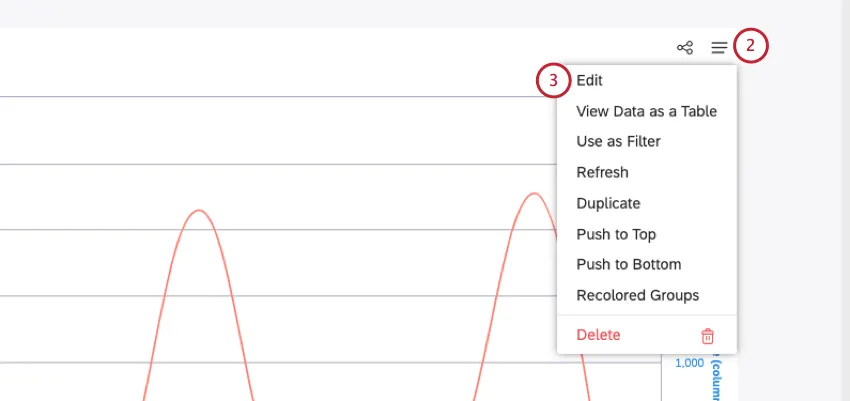Click the red trash can icon

(707, 336)
